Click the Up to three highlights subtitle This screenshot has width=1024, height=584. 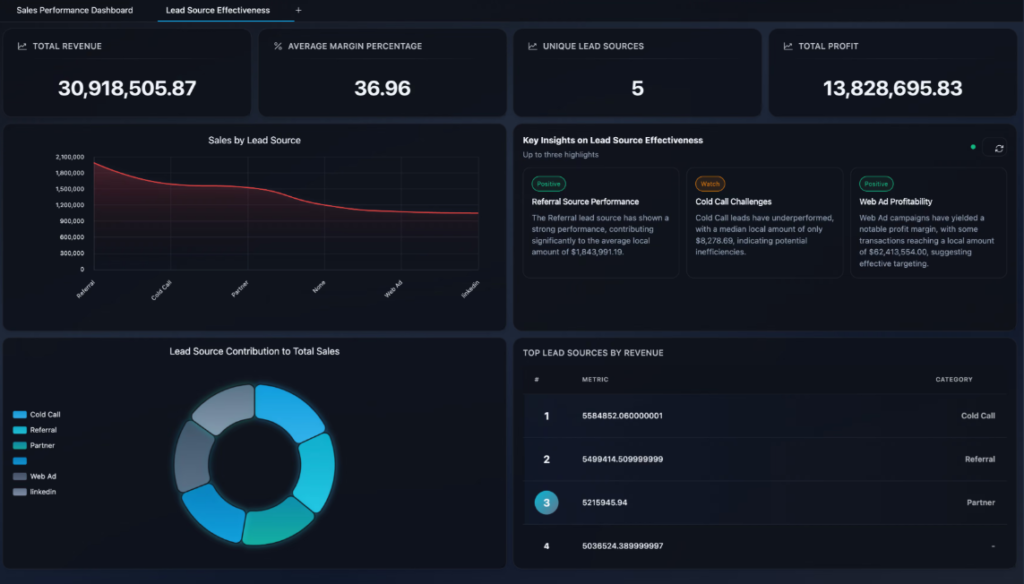point(560,155)
